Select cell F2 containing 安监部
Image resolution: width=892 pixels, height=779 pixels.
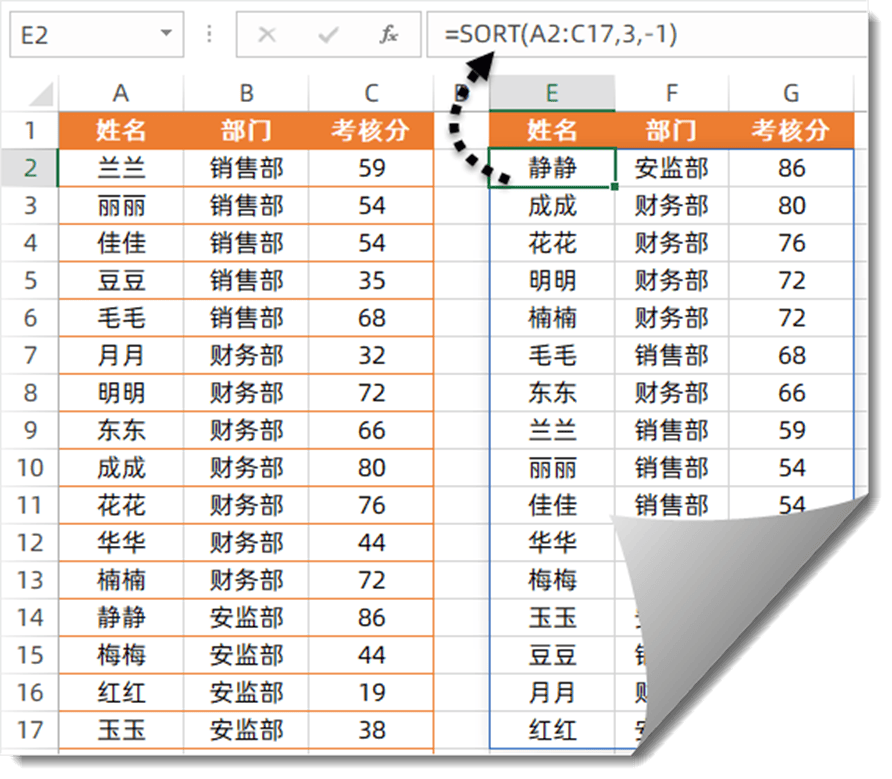tap(671, 168)
